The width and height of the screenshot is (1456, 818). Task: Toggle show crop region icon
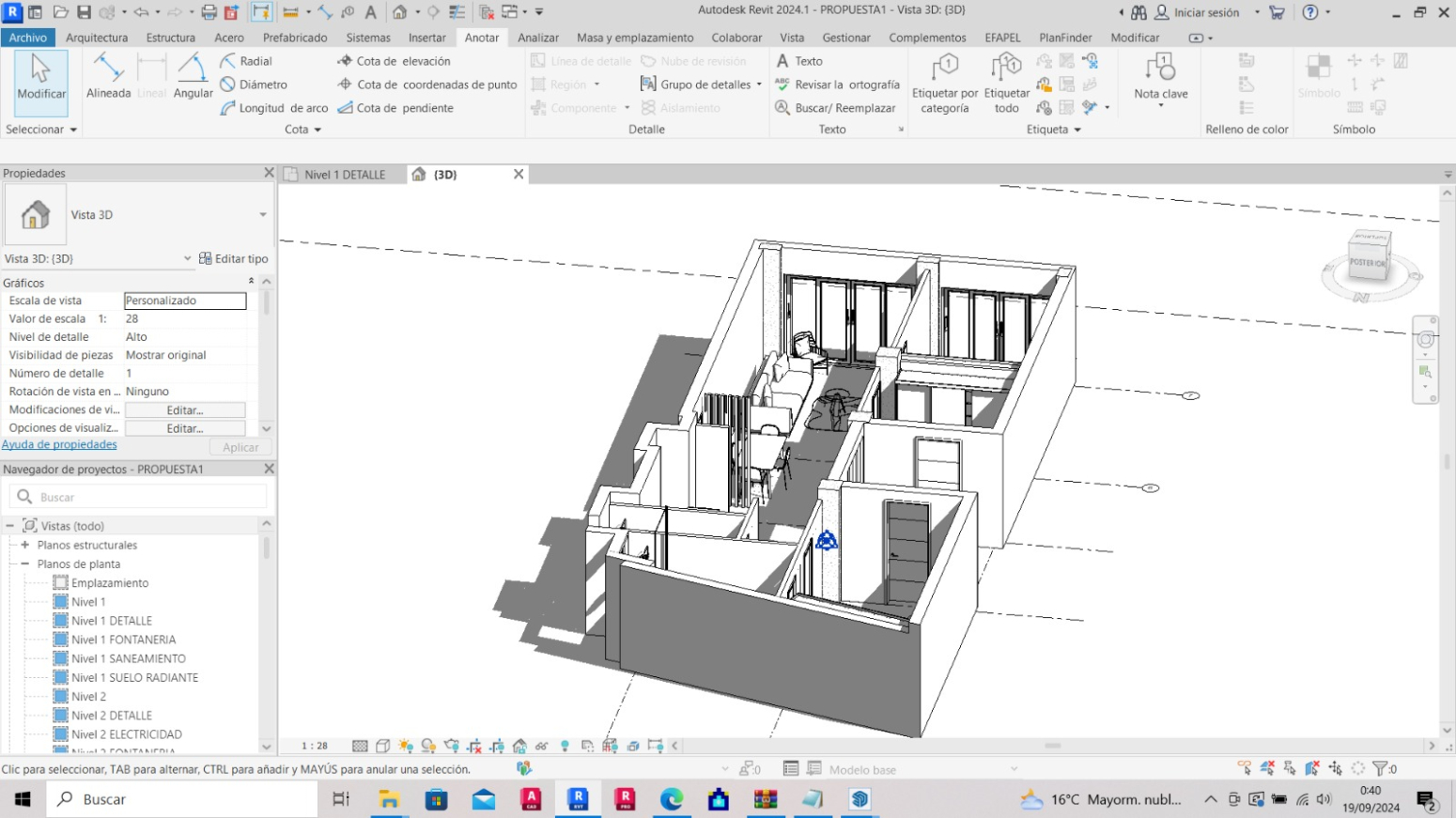pos(497,746)
